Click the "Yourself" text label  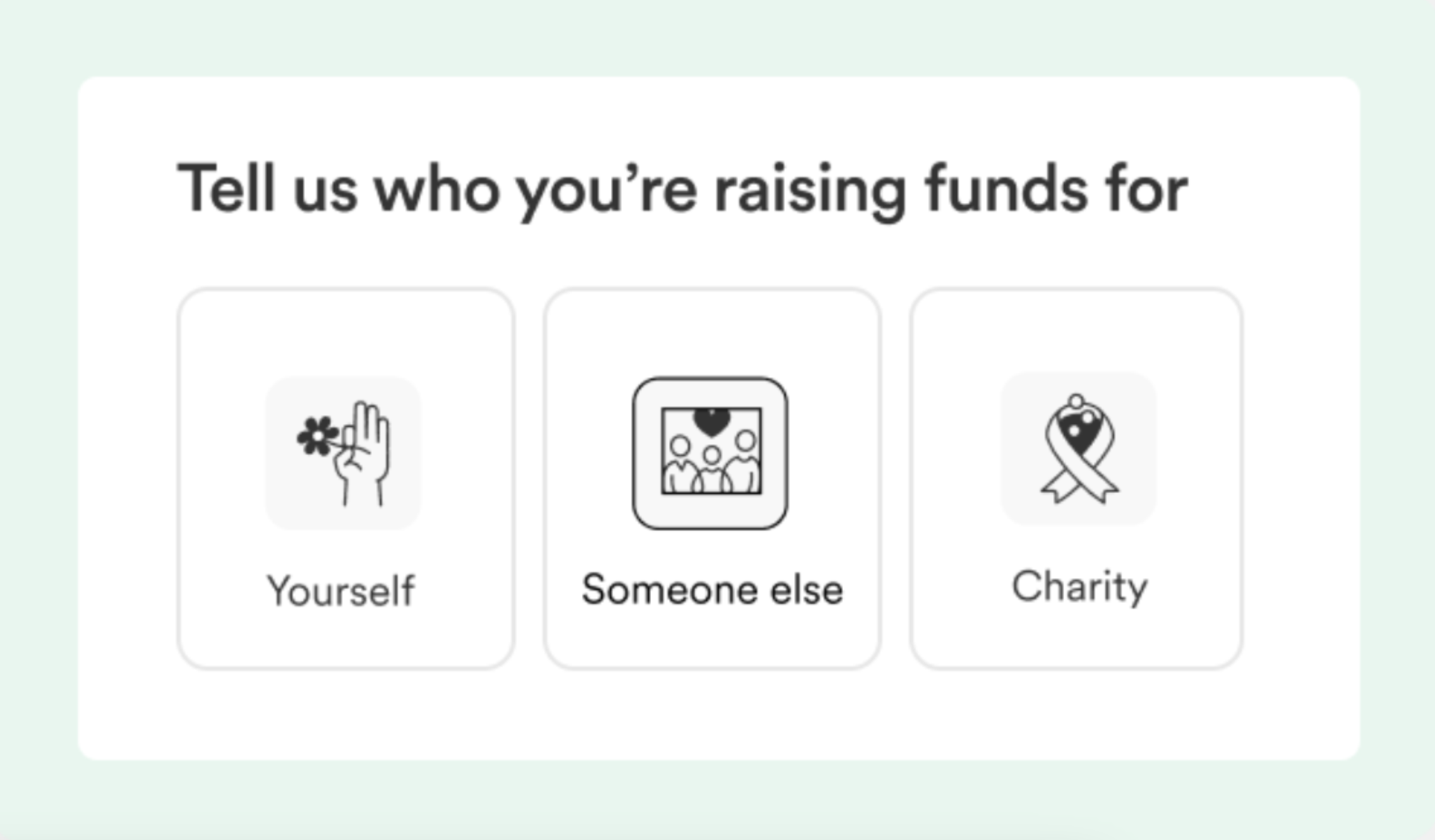point(341,591)
